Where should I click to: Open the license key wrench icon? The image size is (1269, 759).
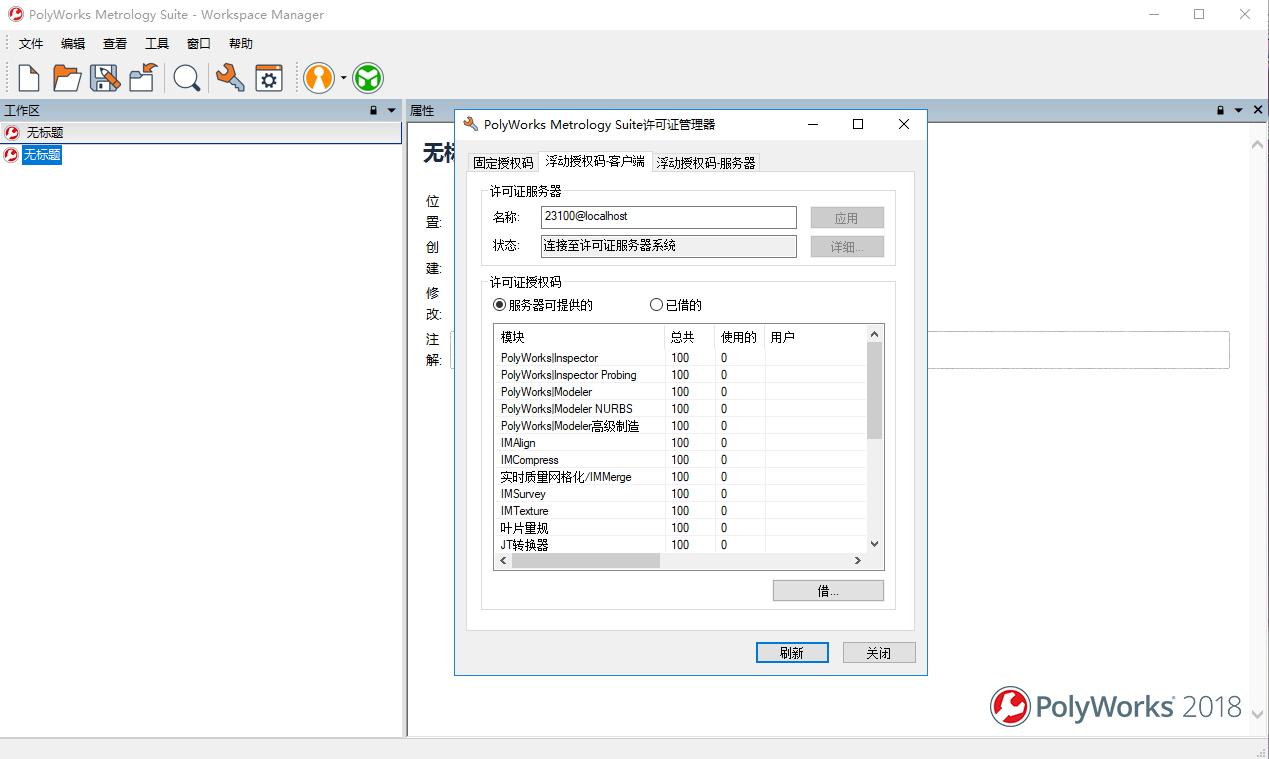[x=230, y=78]
